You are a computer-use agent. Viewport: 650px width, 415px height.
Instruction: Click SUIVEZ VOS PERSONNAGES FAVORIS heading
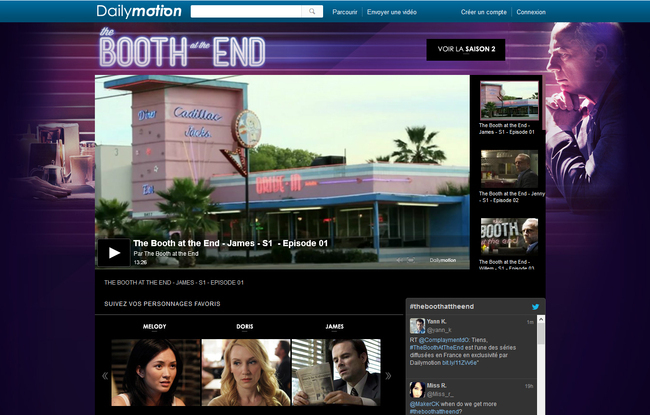tap(162, 304)
